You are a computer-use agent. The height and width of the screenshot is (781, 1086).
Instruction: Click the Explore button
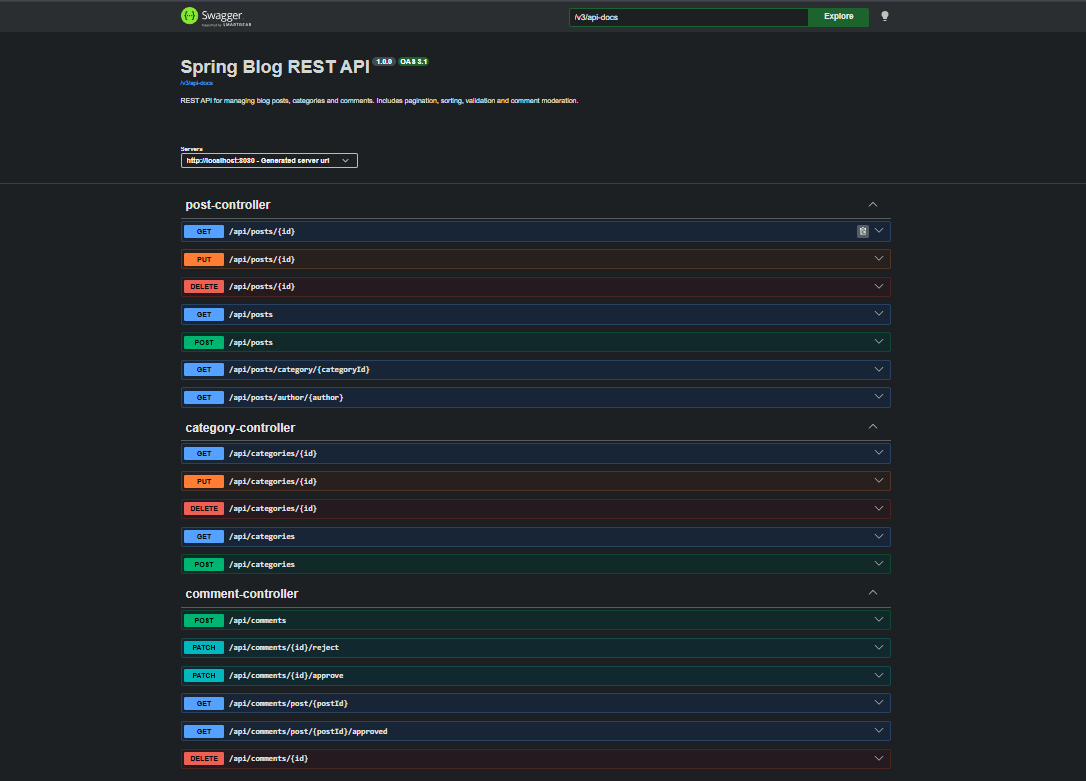click(838, 17)
